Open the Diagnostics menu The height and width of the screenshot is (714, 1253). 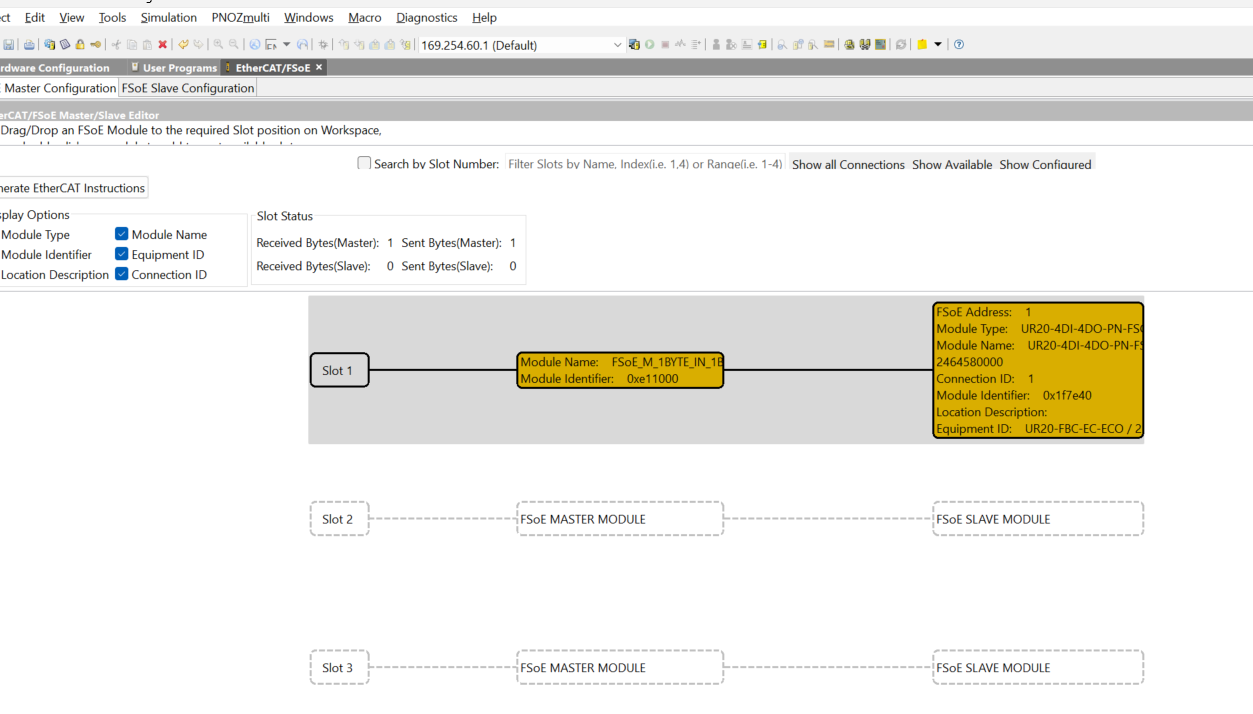[x=426, y=17]
